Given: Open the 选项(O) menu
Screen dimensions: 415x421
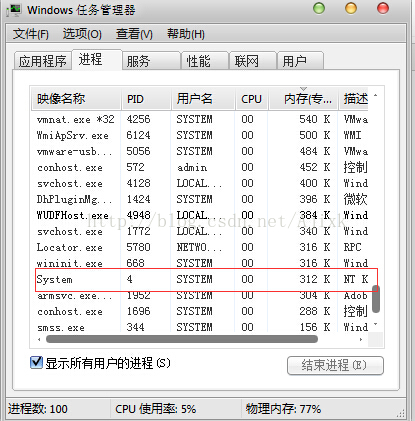Looking at the screenshot, I should click(82, 34).
